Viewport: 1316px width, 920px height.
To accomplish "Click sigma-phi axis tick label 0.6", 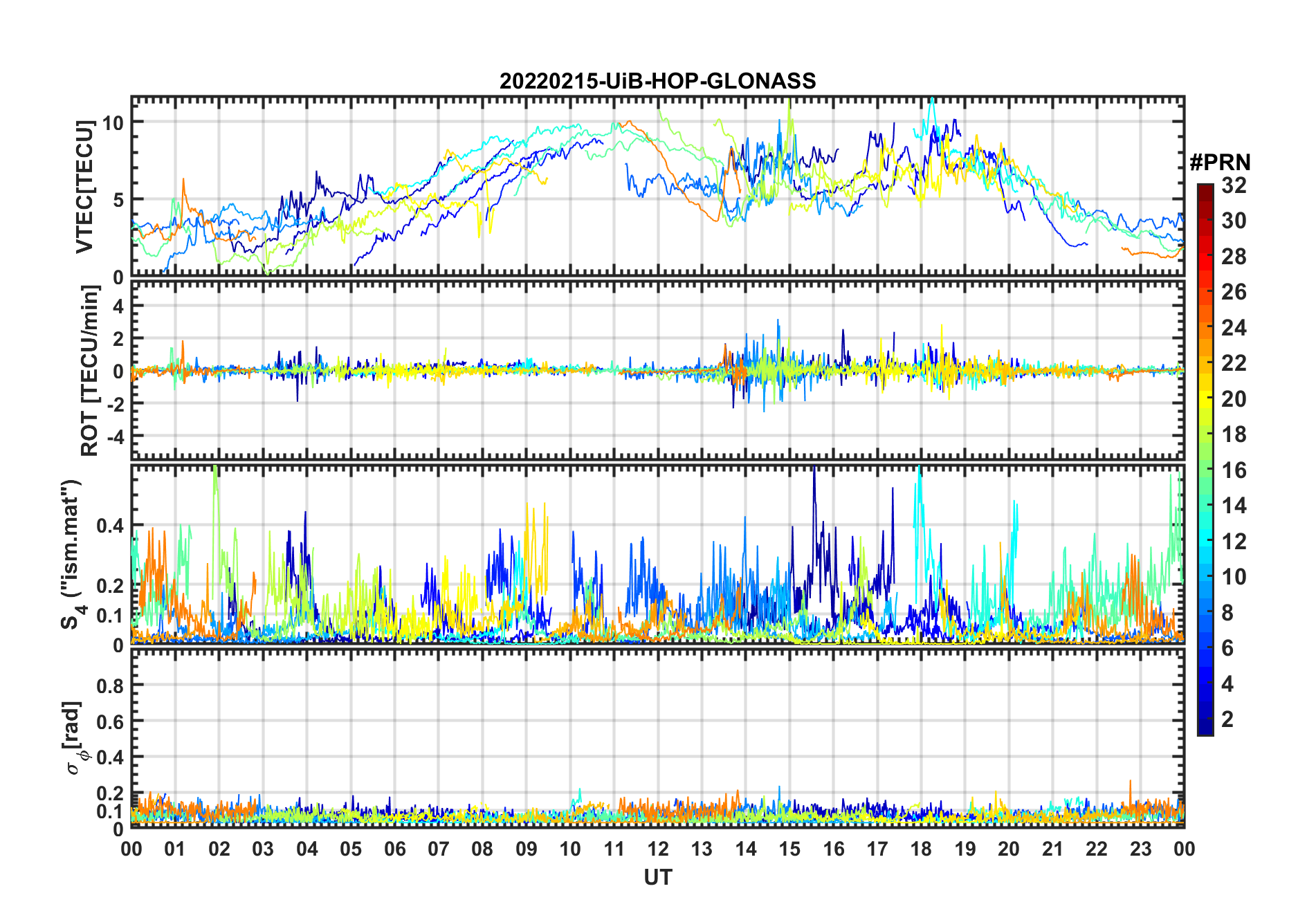I will 110,721.
